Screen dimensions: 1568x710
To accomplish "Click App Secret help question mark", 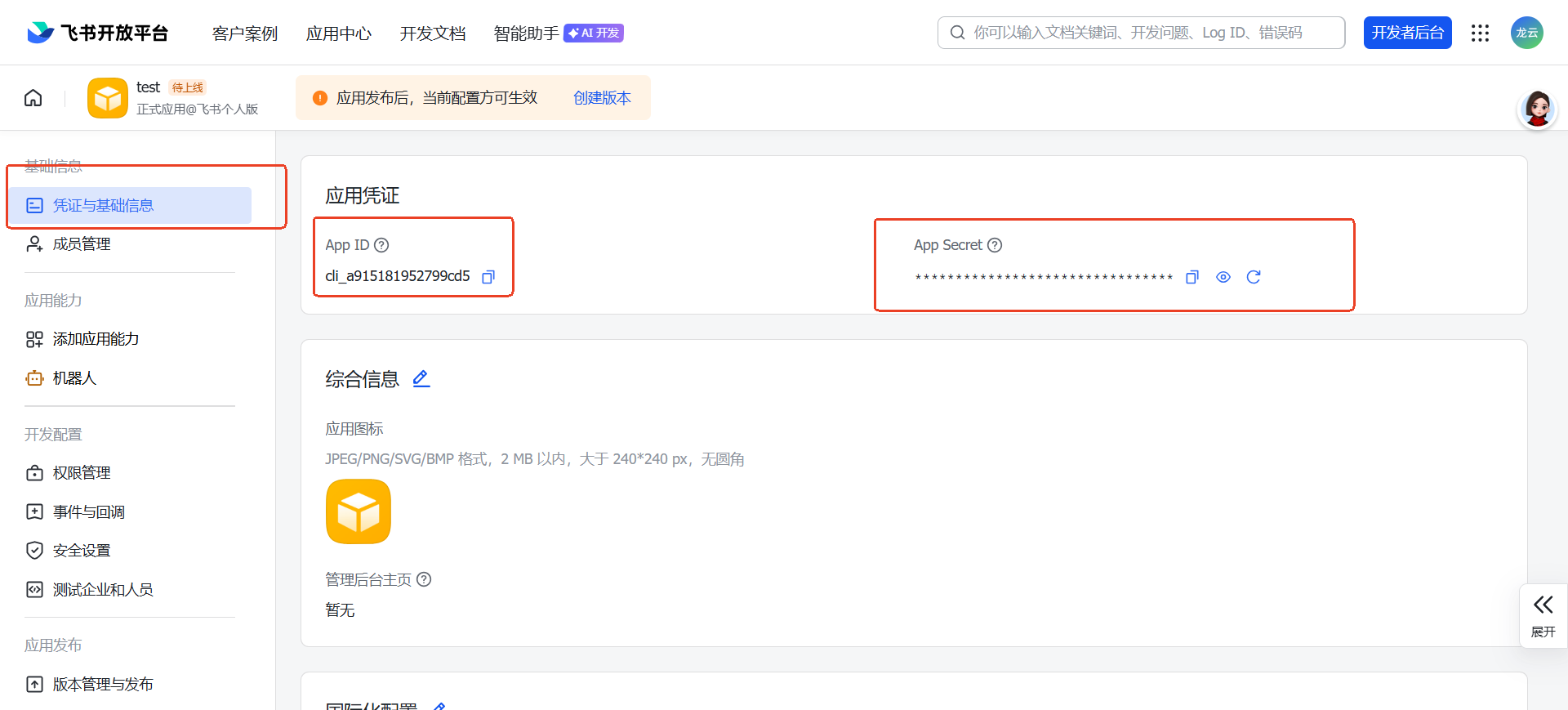I will [x=995, y=245].
